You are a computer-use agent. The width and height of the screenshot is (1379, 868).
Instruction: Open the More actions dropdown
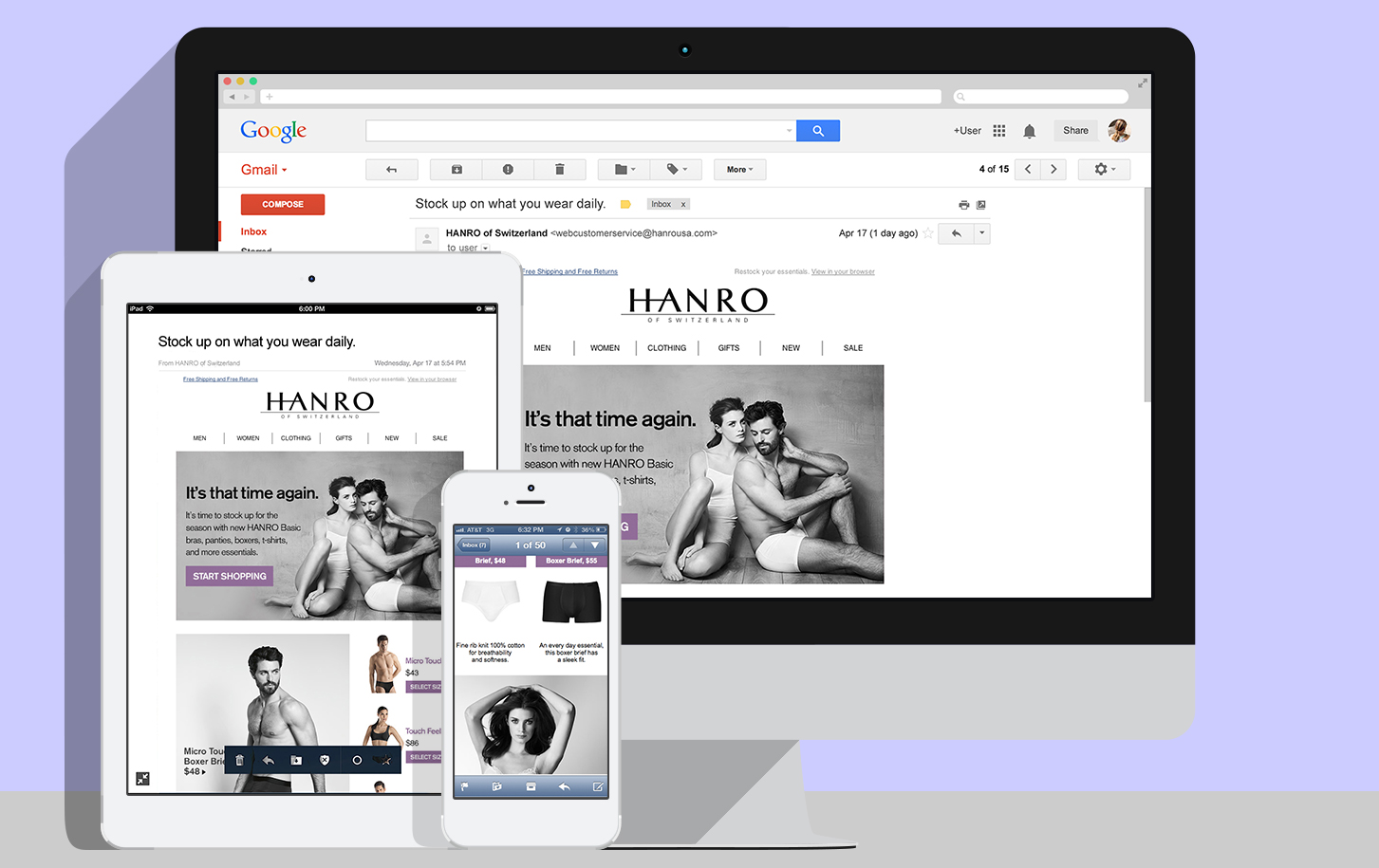click(740, 170)
